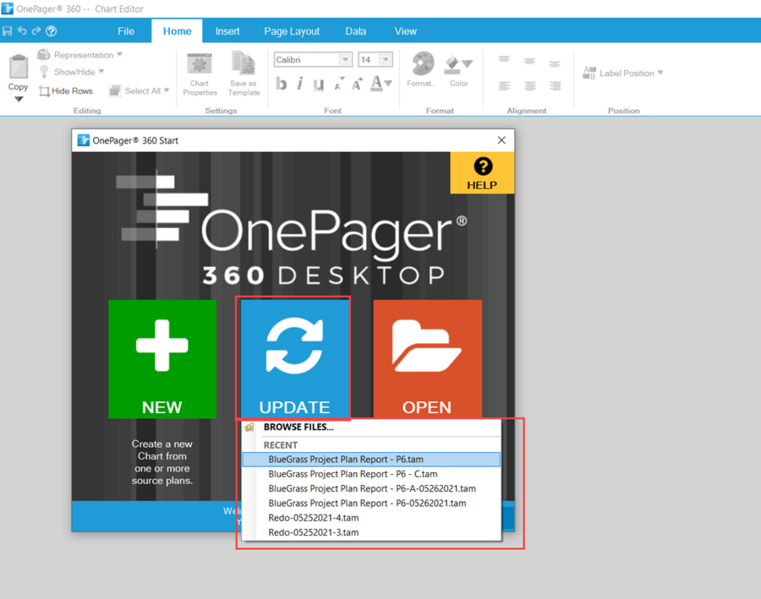Undo the last action

point(22,31)
